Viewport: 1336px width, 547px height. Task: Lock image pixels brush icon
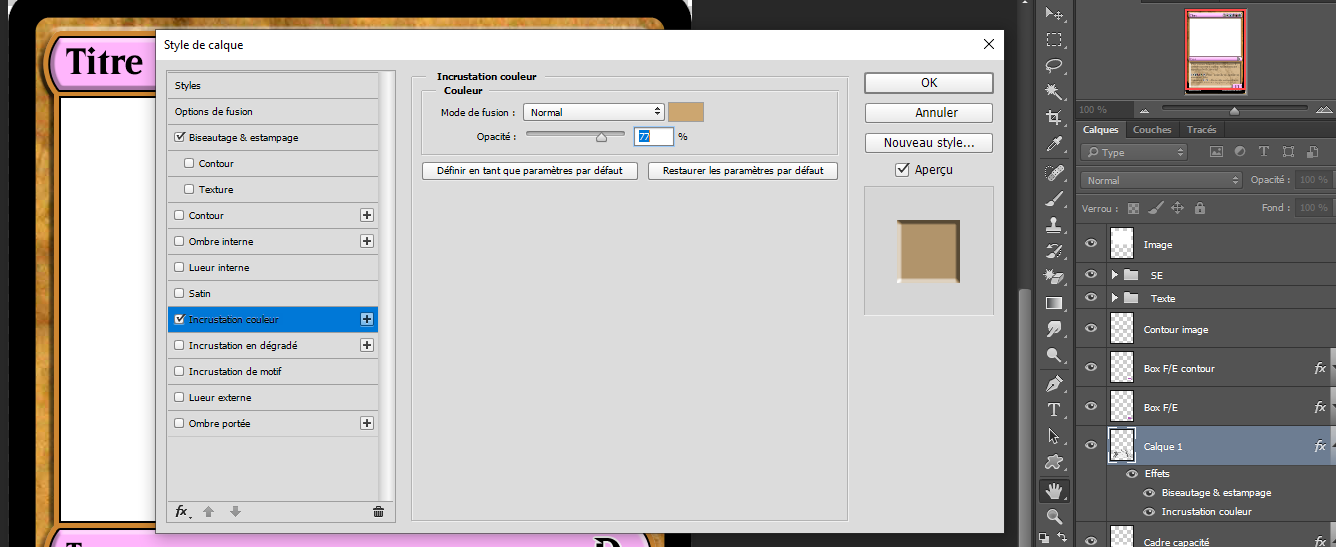1155,208
